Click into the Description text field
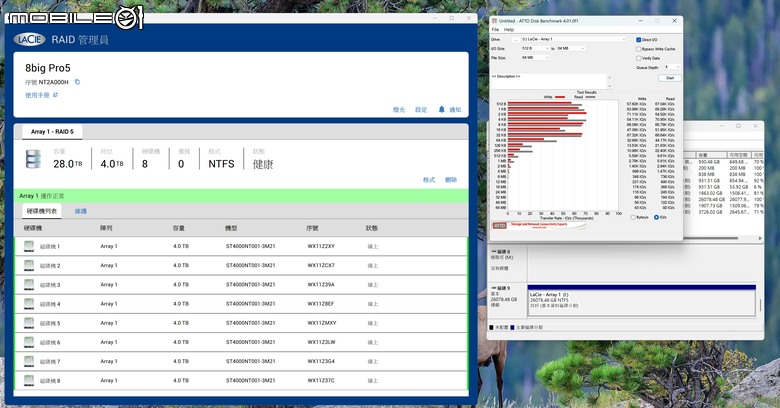The height and width of the screenshot is (408, 780). pyautogui.click(x=549, y=81)
